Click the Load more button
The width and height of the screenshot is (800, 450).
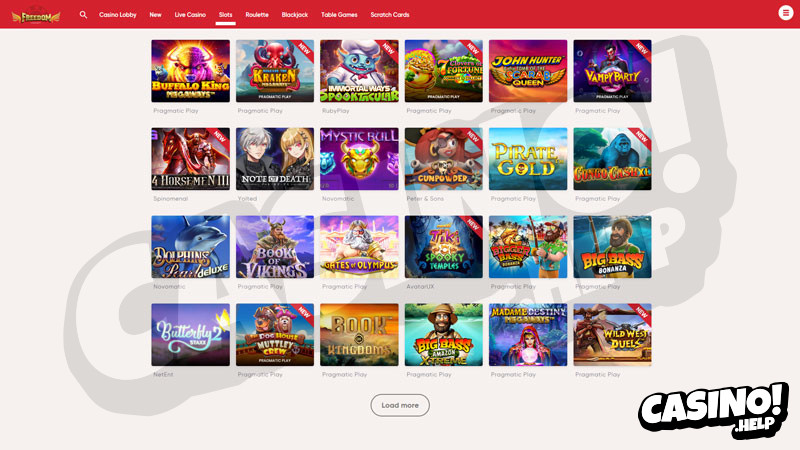pos(400,405)
